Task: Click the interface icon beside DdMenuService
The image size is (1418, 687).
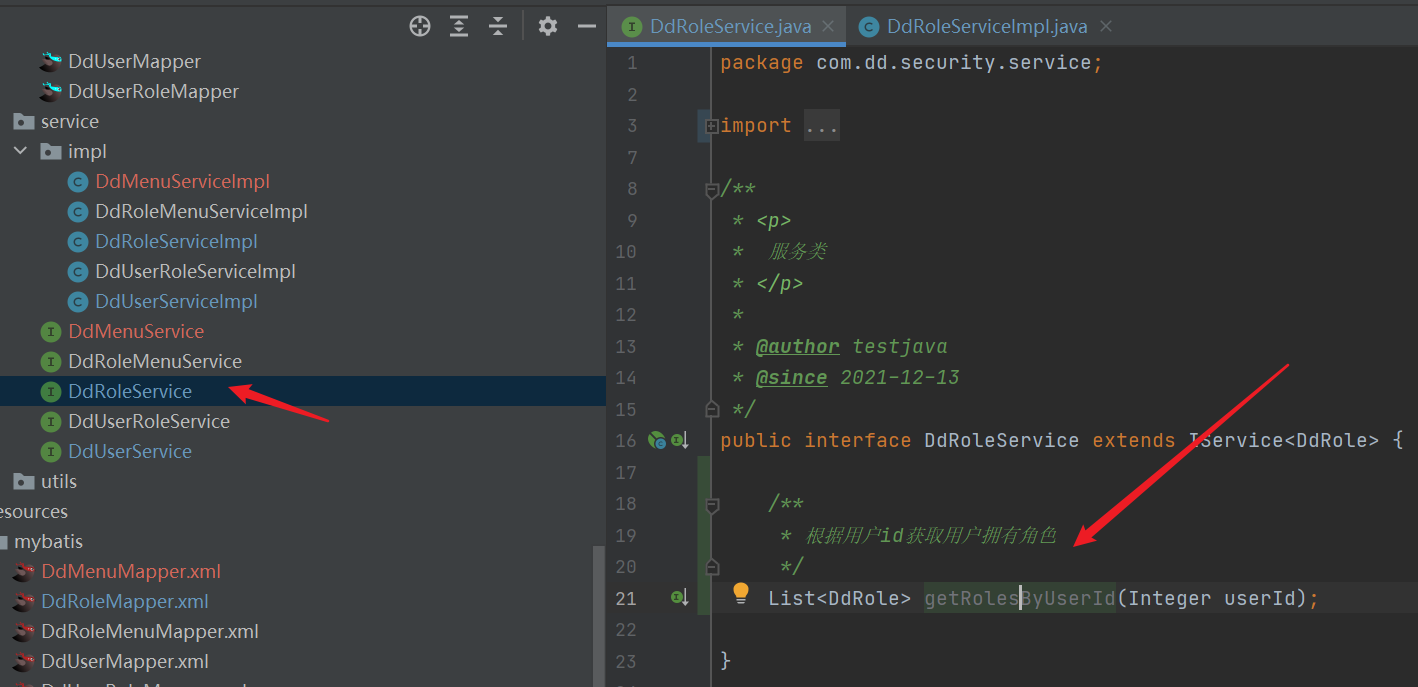Action: pos(50,331)
